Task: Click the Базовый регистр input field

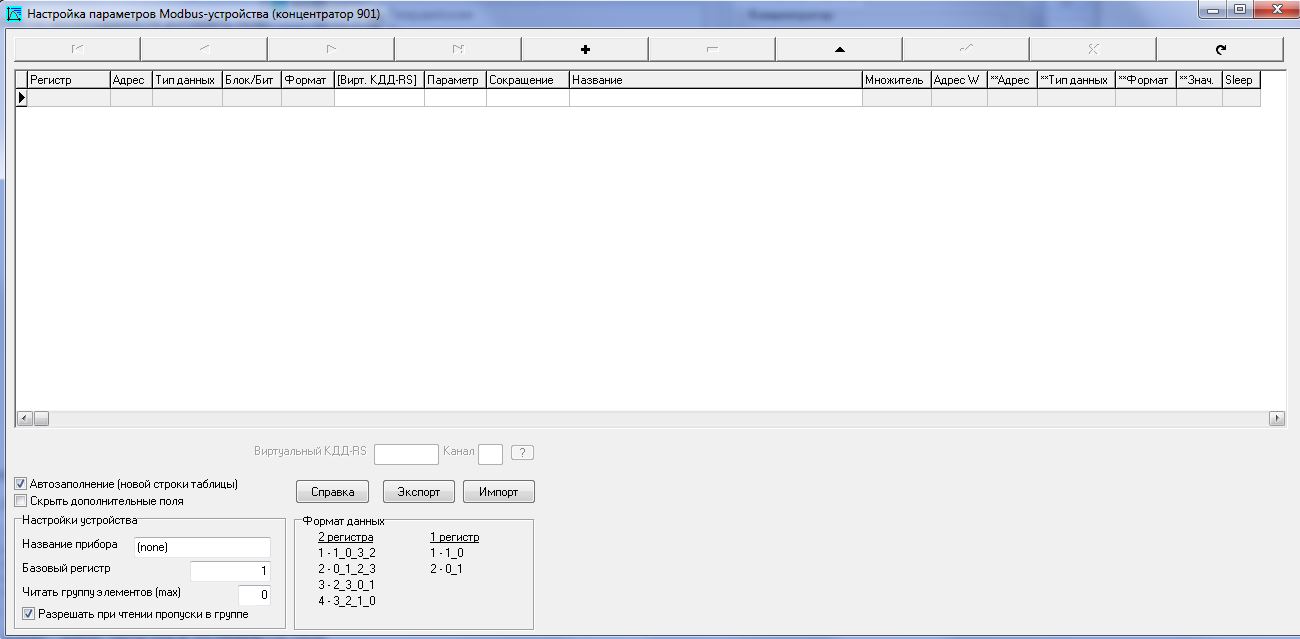Action: [x=230, y=570]
